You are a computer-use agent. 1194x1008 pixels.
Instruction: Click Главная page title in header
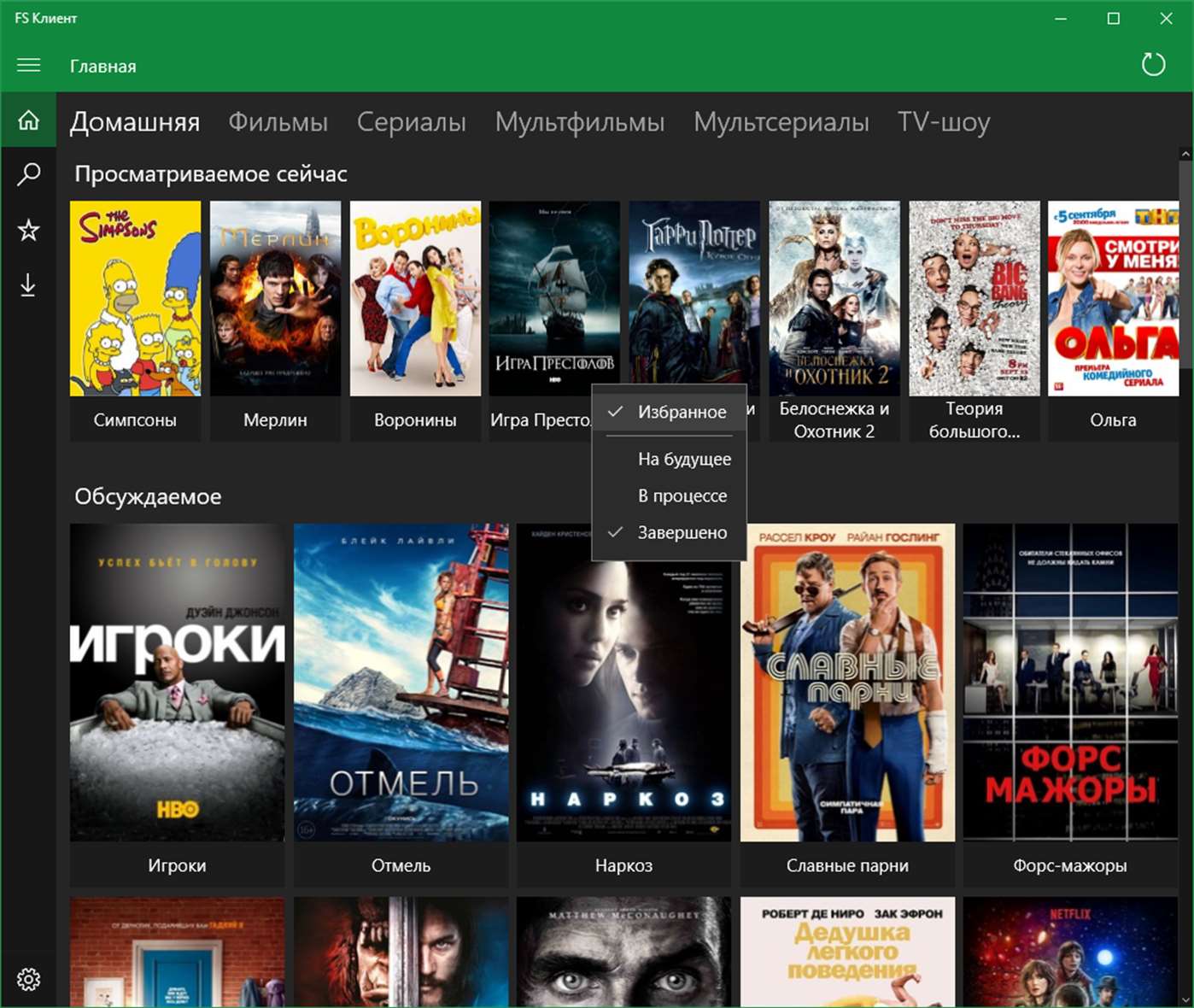click(x=103, y=67)
